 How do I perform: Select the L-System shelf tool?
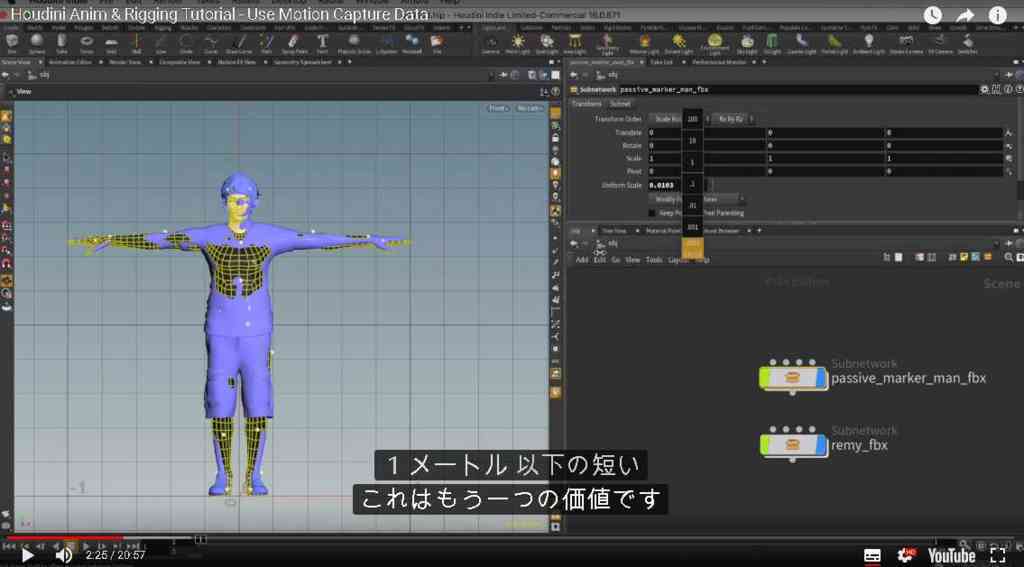tap(387, 44)
